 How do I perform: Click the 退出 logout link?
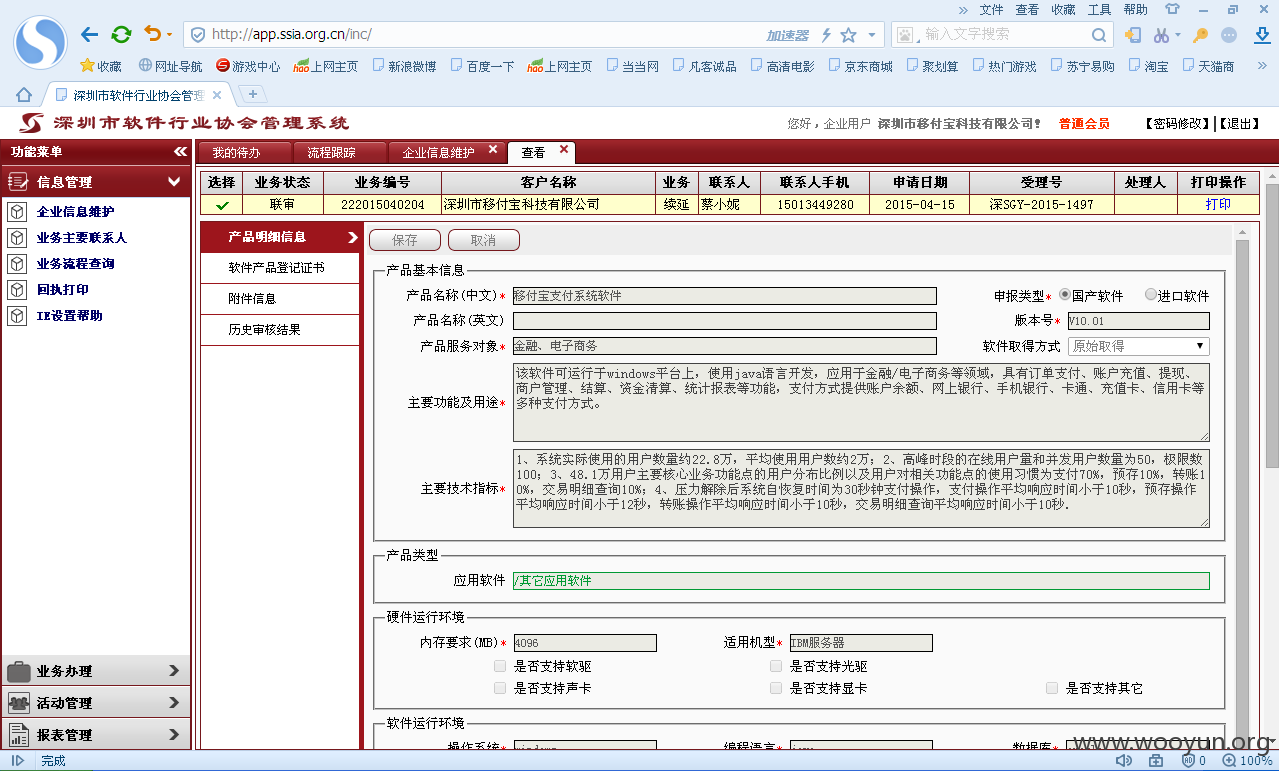click(x=1238, y=124)
